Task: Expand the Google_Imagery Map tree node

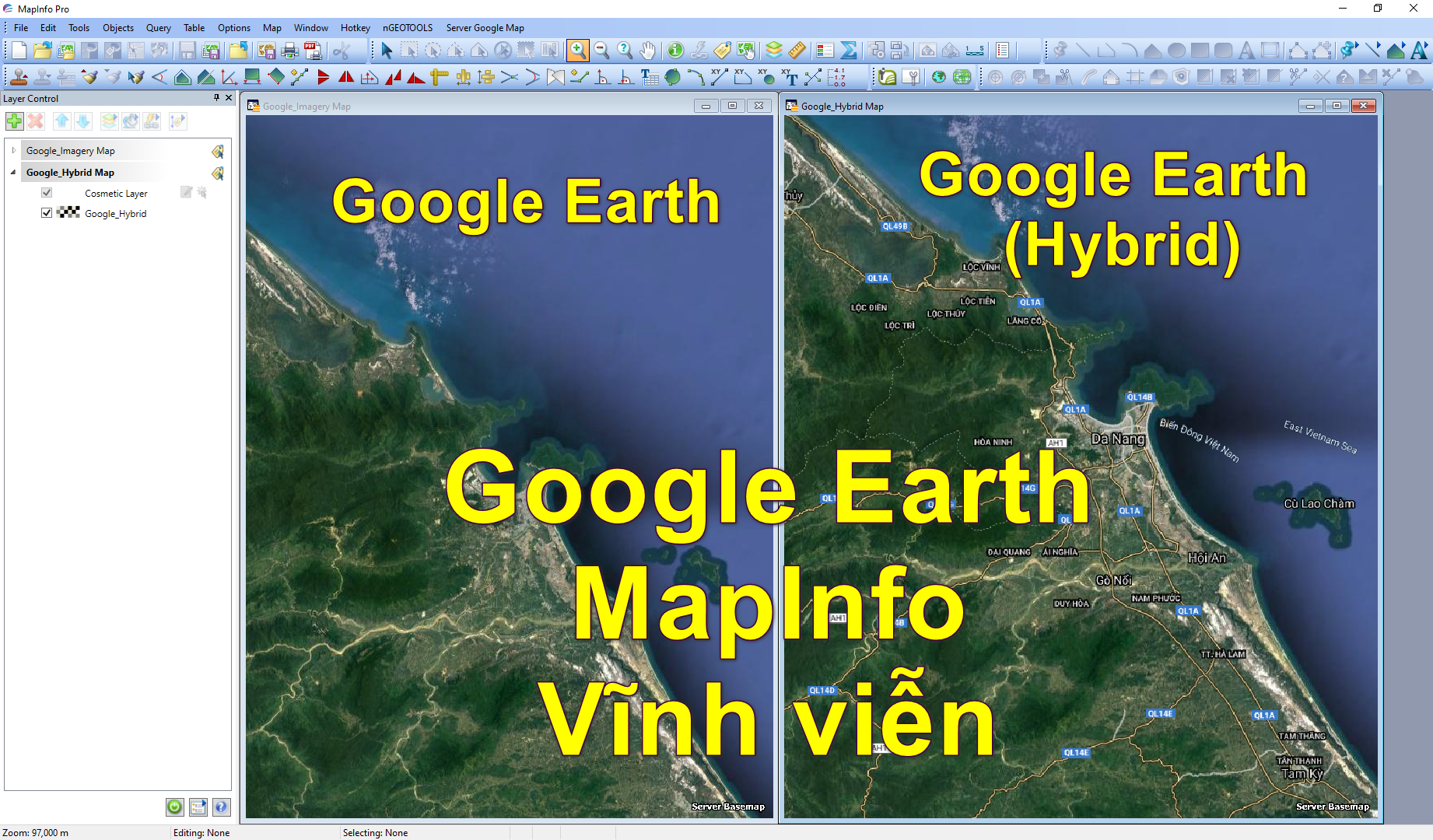Action: pos(13,151)
